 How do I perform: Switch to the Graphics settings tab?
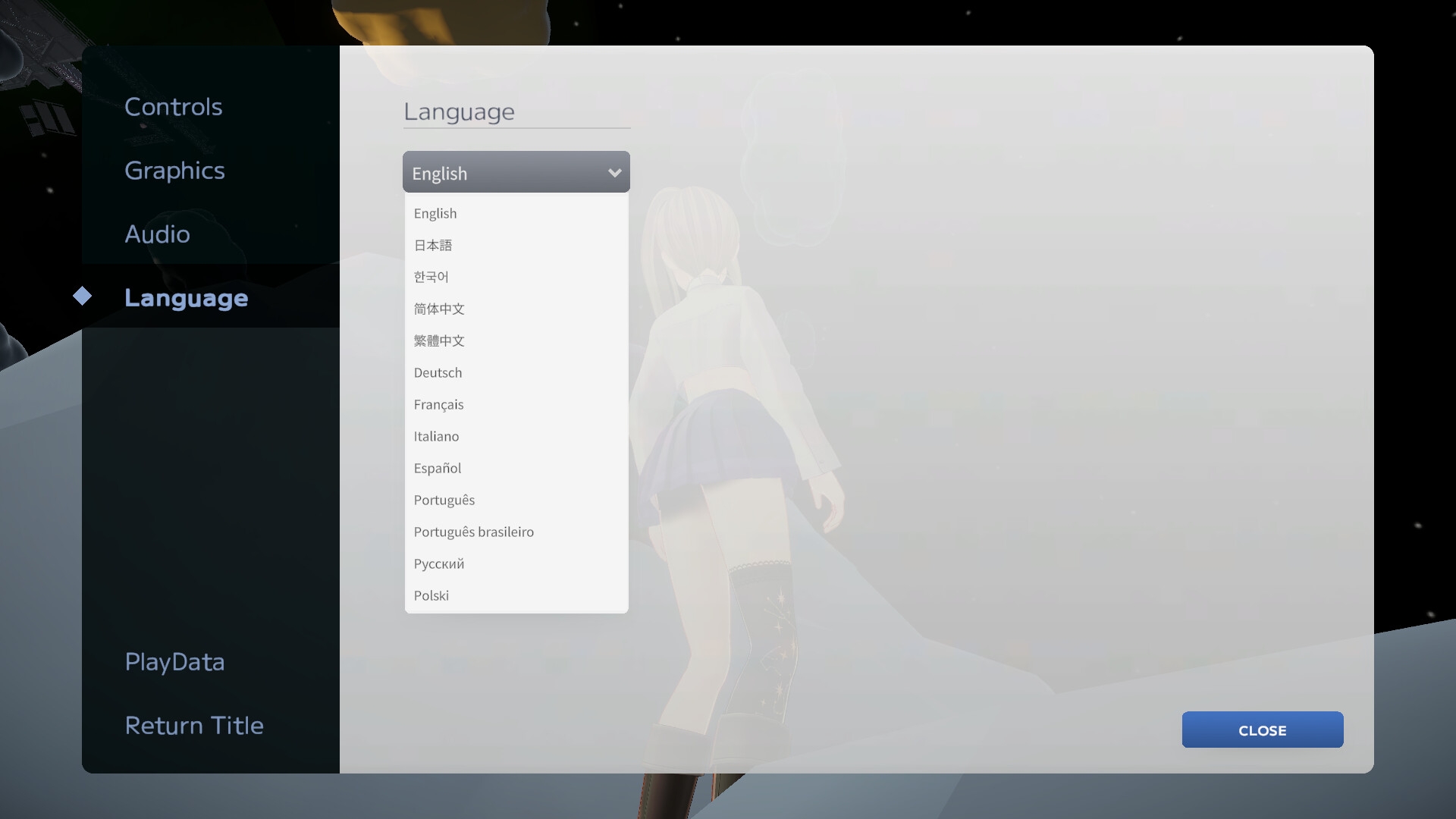[175, 171]
